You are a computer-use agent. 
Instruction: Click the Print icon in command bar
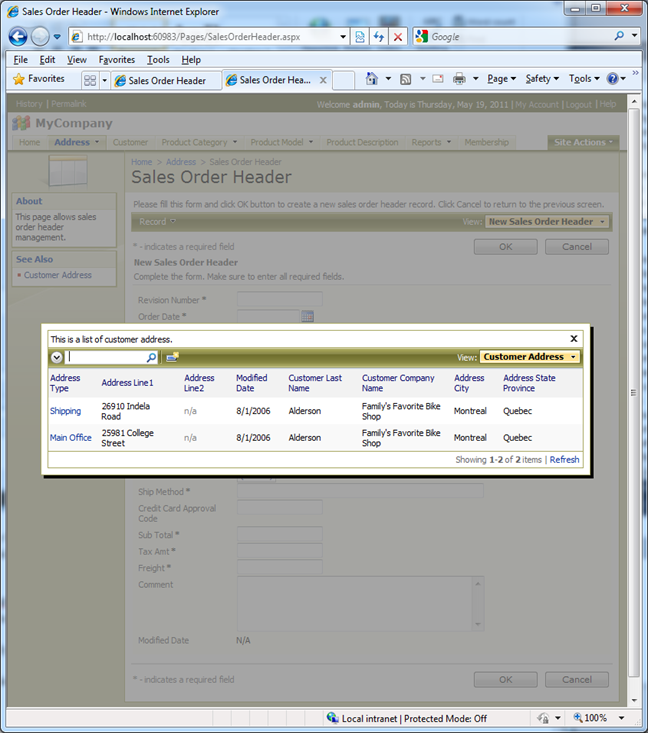(459, 79)
